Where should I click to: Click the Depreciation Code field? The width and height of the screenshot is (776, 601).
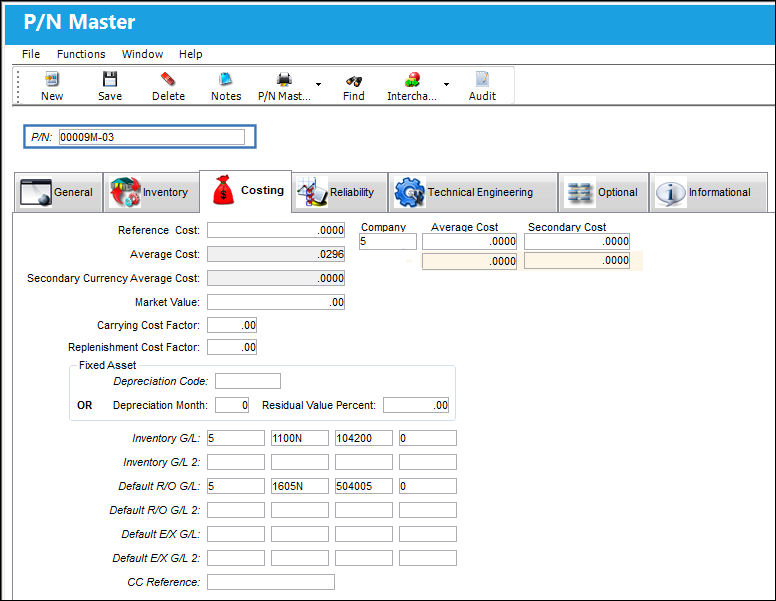247,381
